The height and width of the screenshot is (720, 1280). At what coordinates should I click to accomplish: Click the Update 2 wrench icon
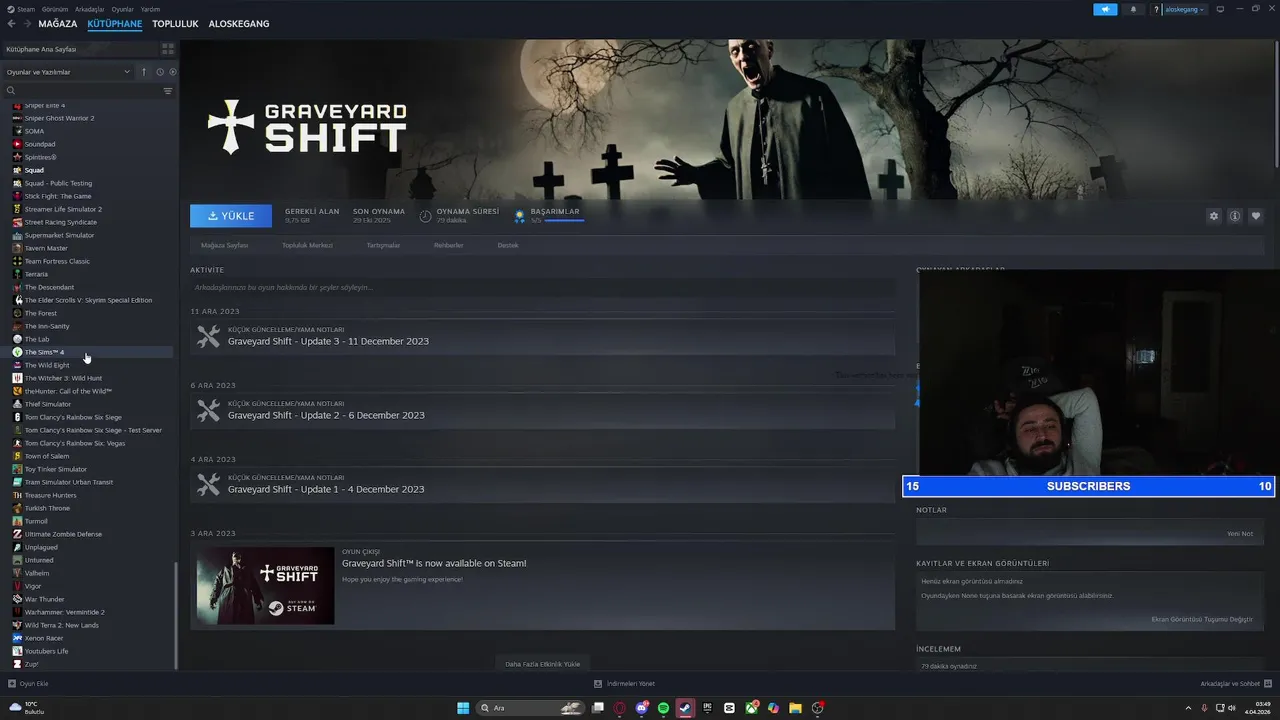coord(208,411)
